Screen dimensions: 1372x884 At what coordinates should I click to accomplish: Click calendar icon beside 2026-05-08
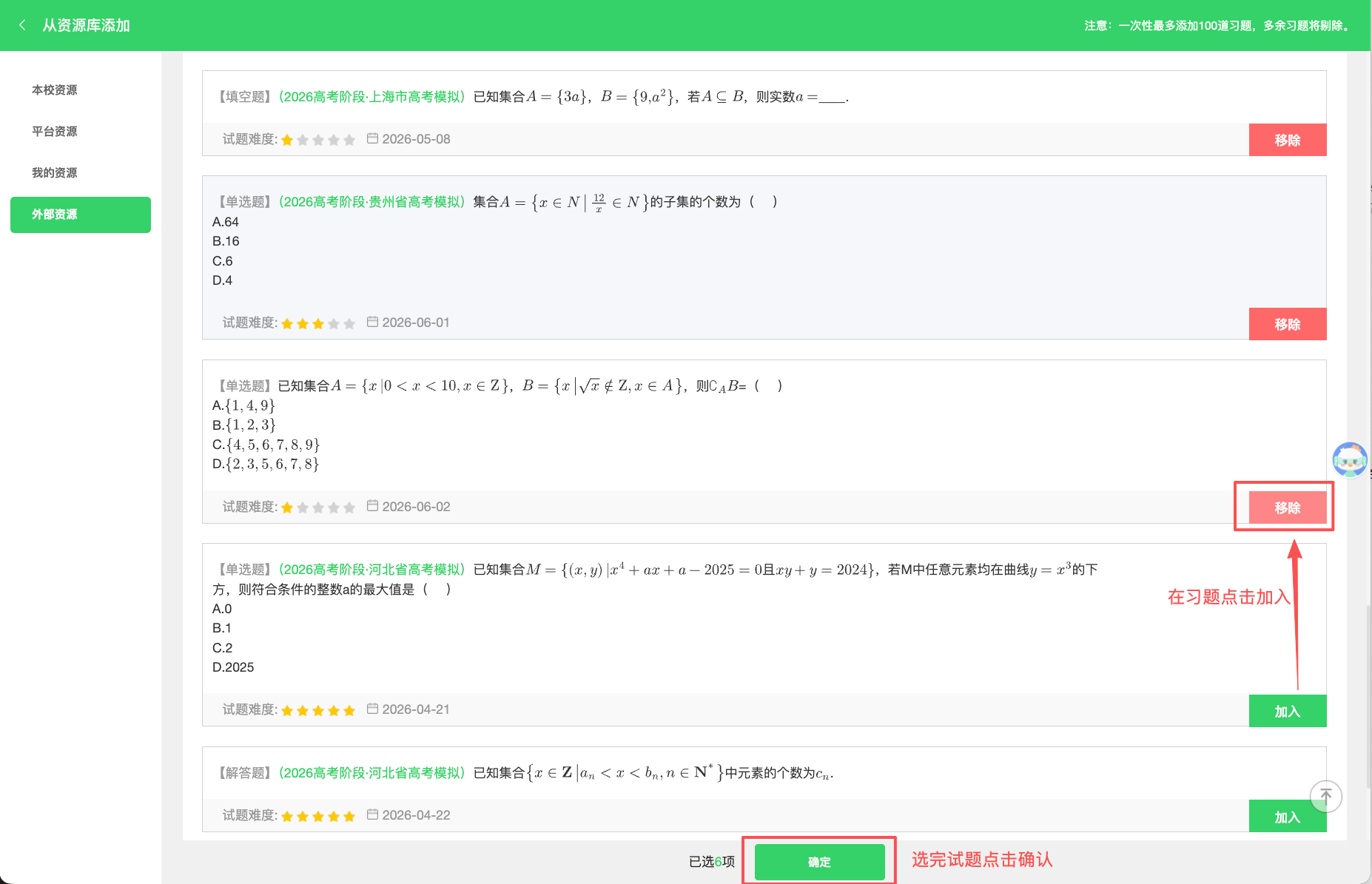click(373, 138)
